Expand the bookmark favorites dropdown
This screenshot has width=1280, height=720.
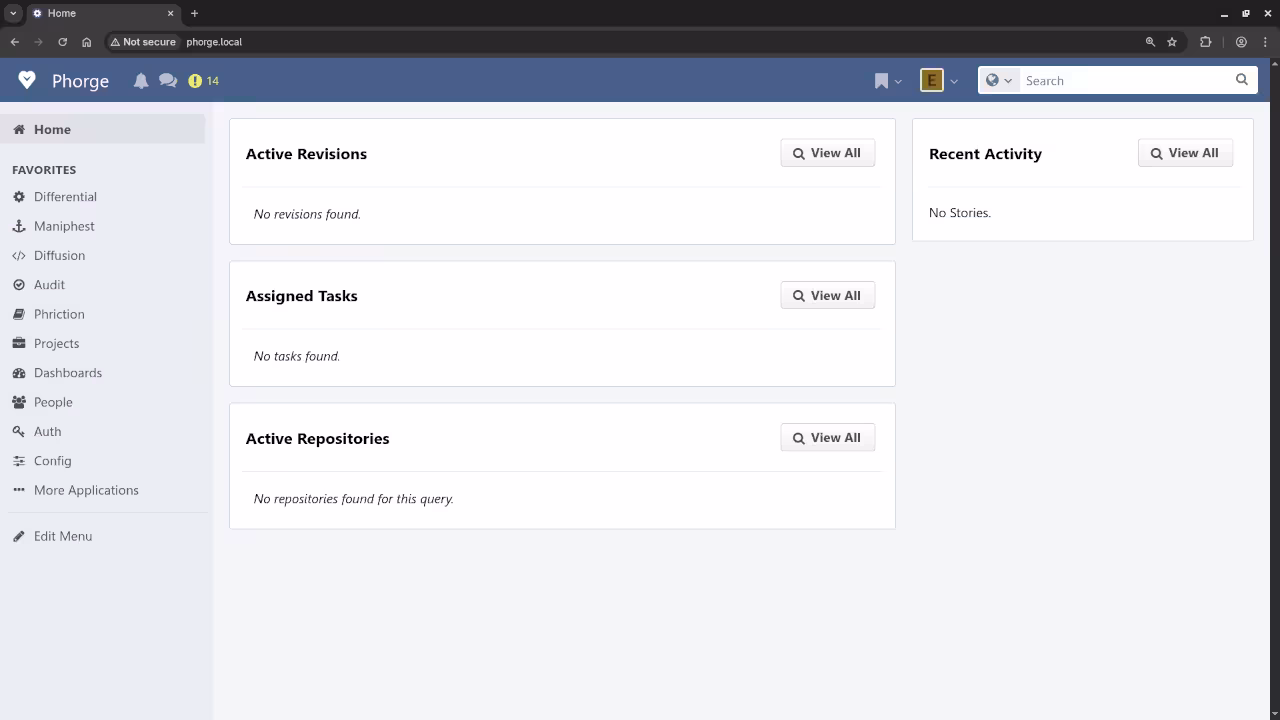(887, 81)
